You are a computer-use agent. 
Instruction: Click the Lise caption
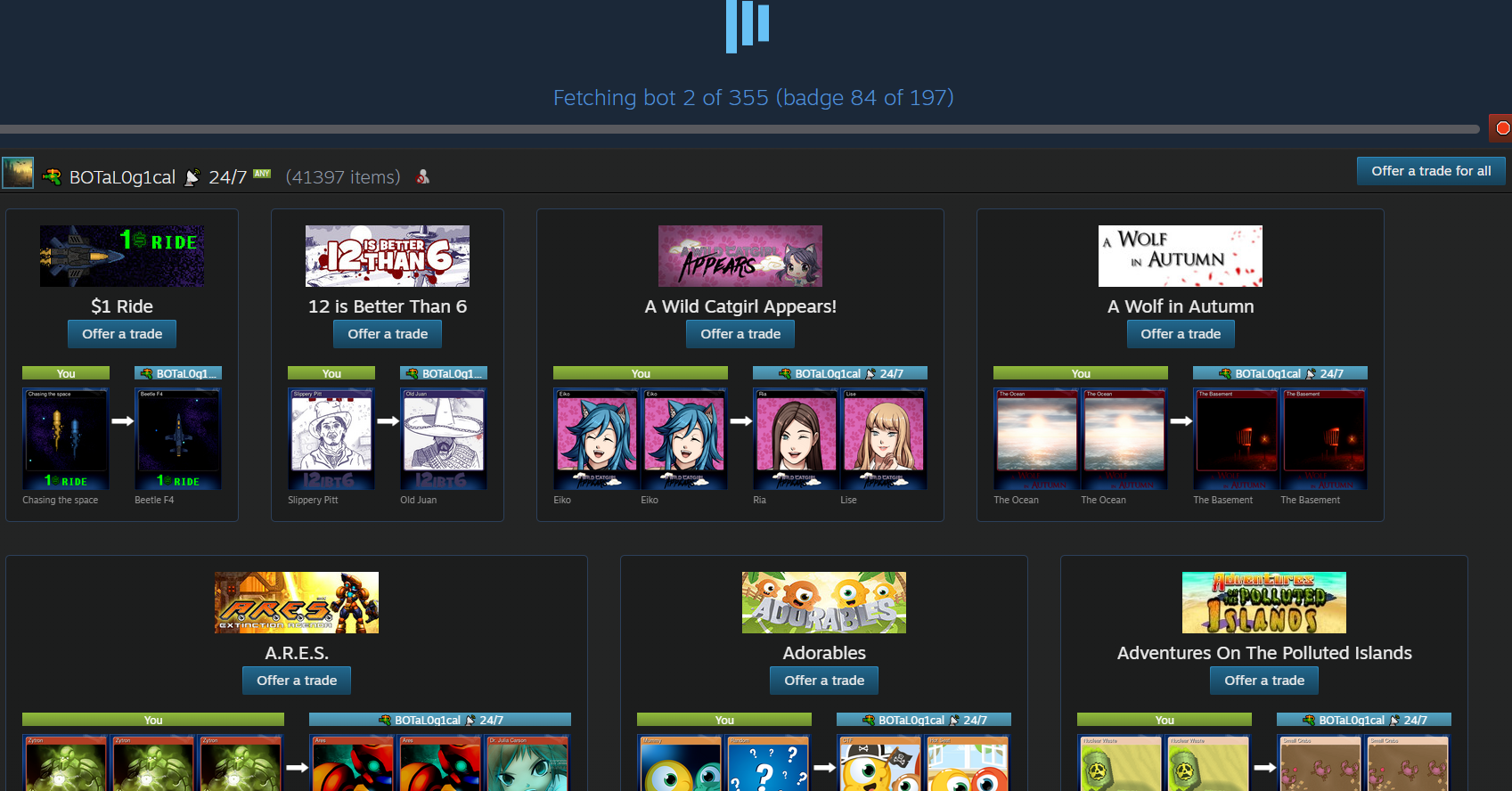tap(848, 500)
